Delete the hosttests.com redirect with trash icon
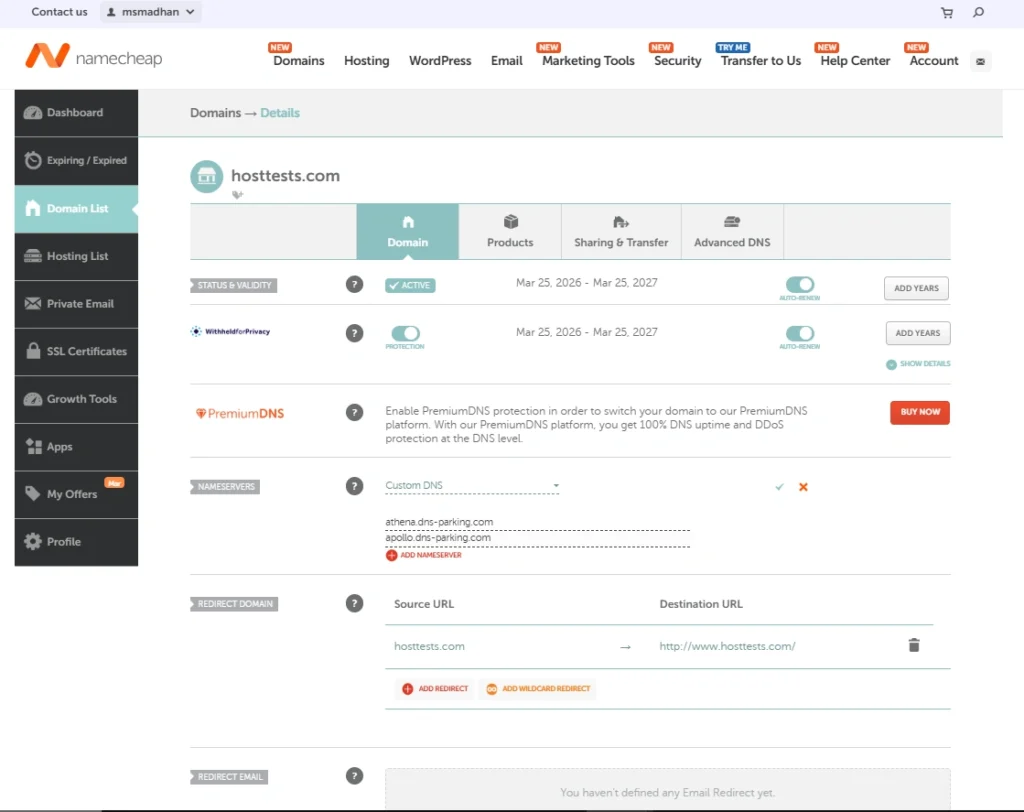Screen dimensions: 1024x812 (913, 646)
